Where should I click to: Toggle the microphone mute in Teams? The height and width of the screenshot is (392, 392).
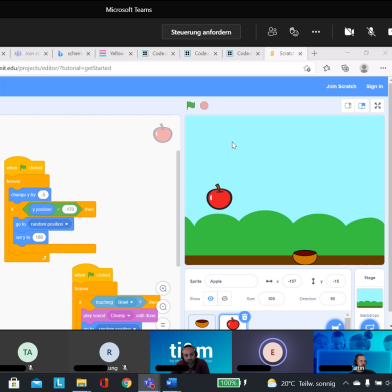coord(371,32)
